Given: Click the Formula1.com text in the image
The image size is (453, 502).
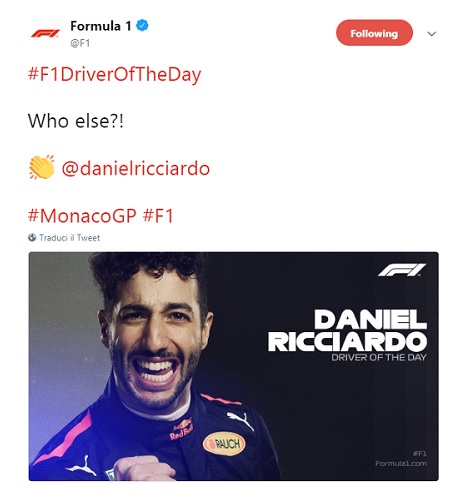Looking at the screenshot, I should (401, 463).
